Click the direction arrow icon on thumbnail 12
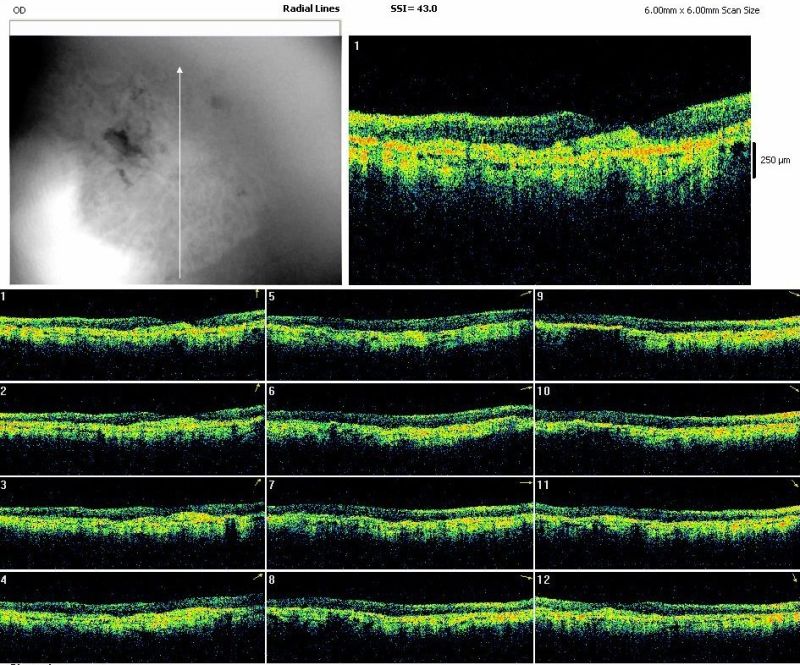 (793, 577)
